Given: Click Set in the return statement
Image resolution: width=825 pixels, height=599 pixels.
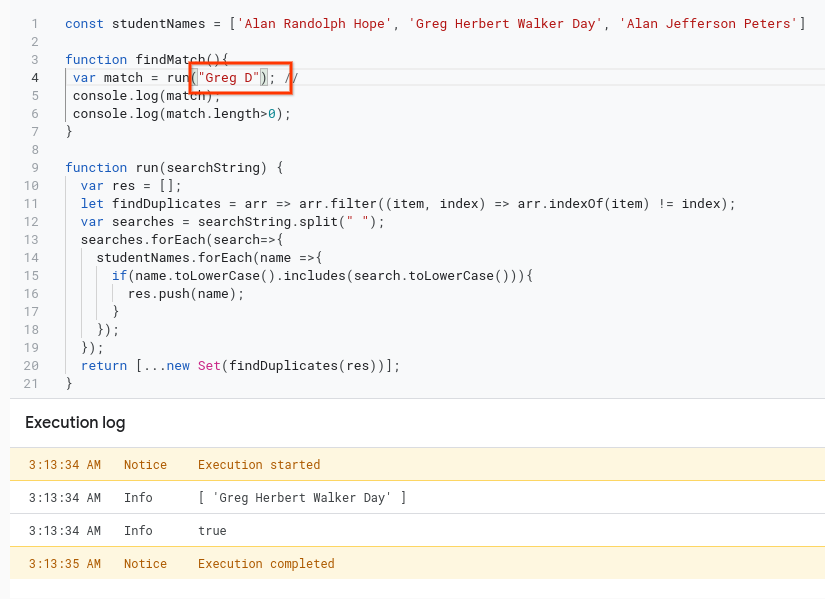Looking at the screenshot, I should click(209, 366).
